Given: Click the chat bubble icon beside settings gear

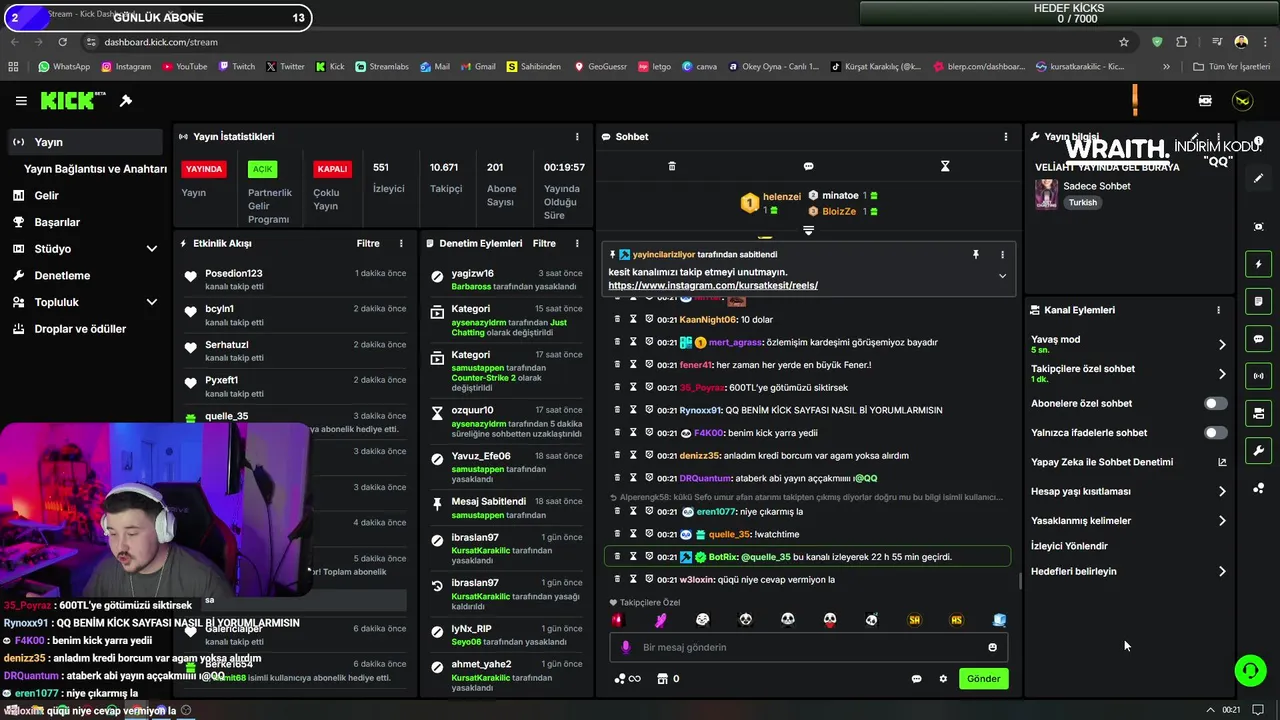Looking at the screenshot, I should 916,679.
